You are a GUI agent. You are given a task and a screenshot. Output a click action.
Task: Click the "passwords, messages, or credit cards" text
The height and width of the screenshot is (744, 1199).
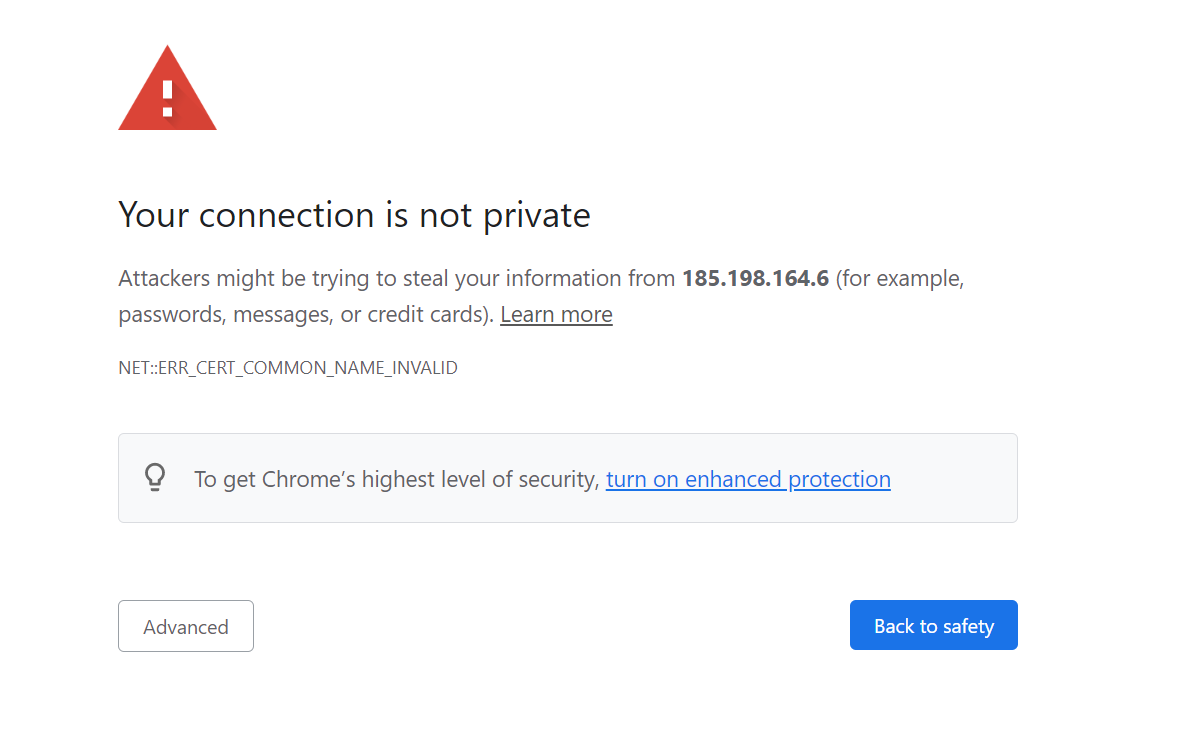[304, 314]
